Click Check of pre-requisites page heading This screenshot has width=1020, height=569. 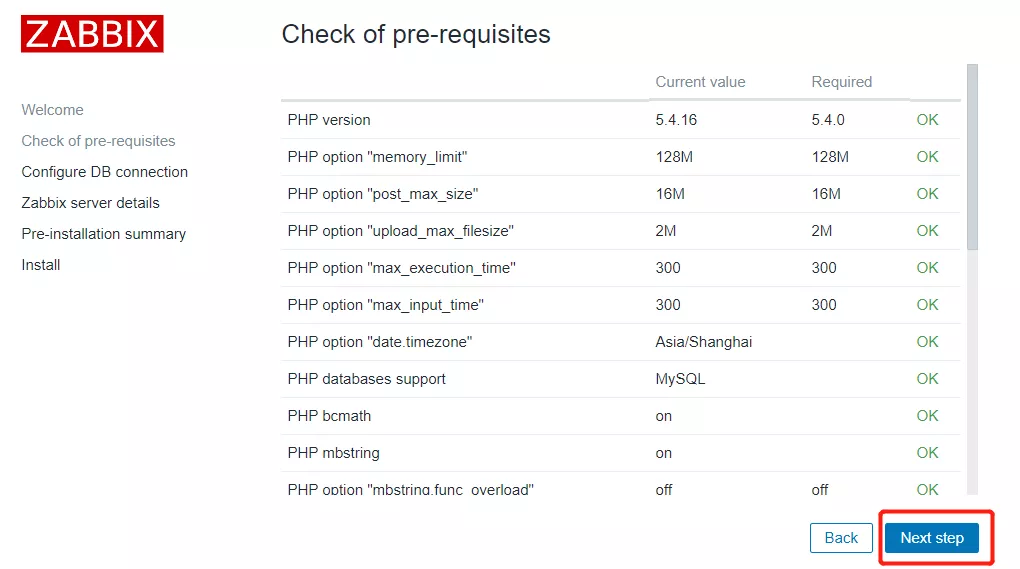[416, 34]
